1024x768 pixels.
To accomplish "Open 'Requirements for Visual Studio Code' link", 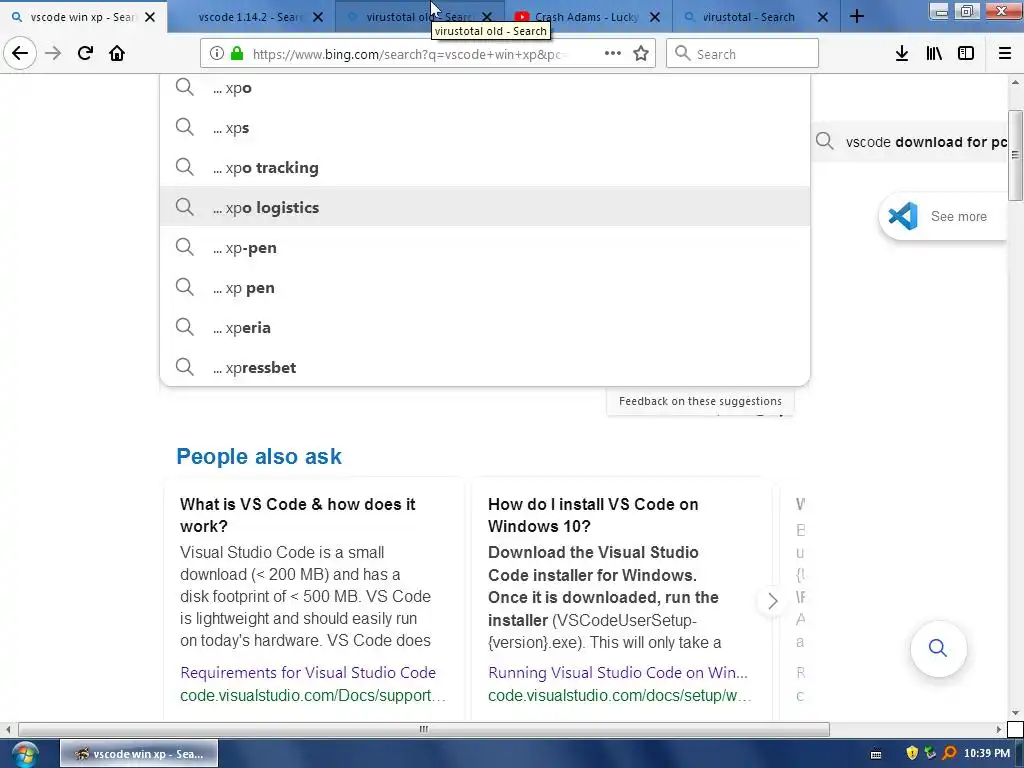I will (308, 673).
